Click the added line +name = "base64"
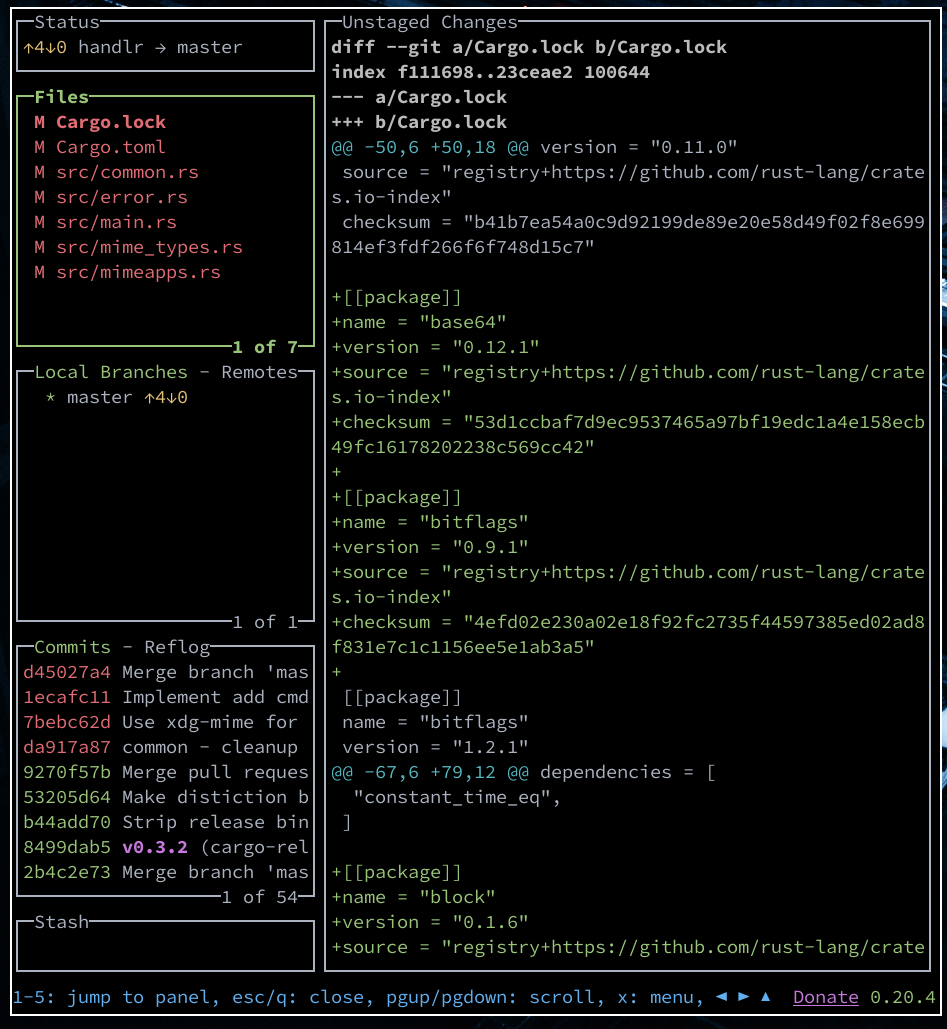 point(419,322)
